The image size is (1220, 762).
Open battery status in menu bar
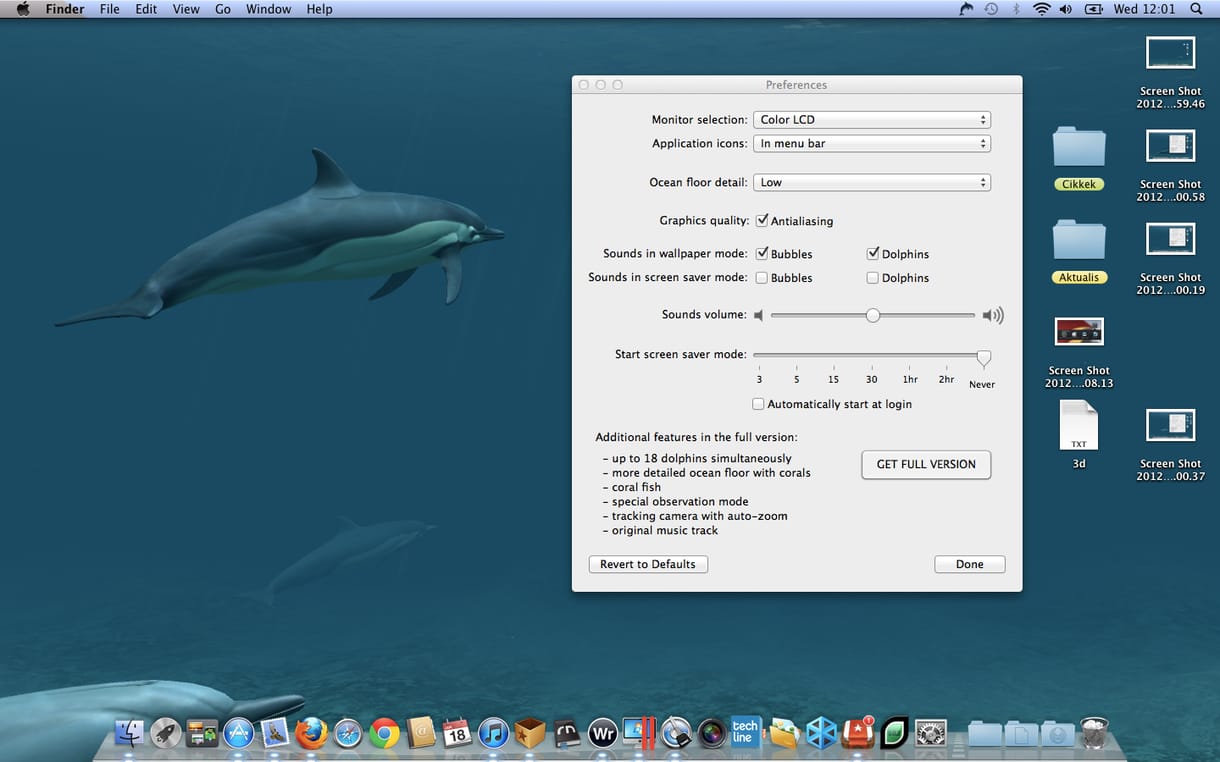pos(1093,9)
